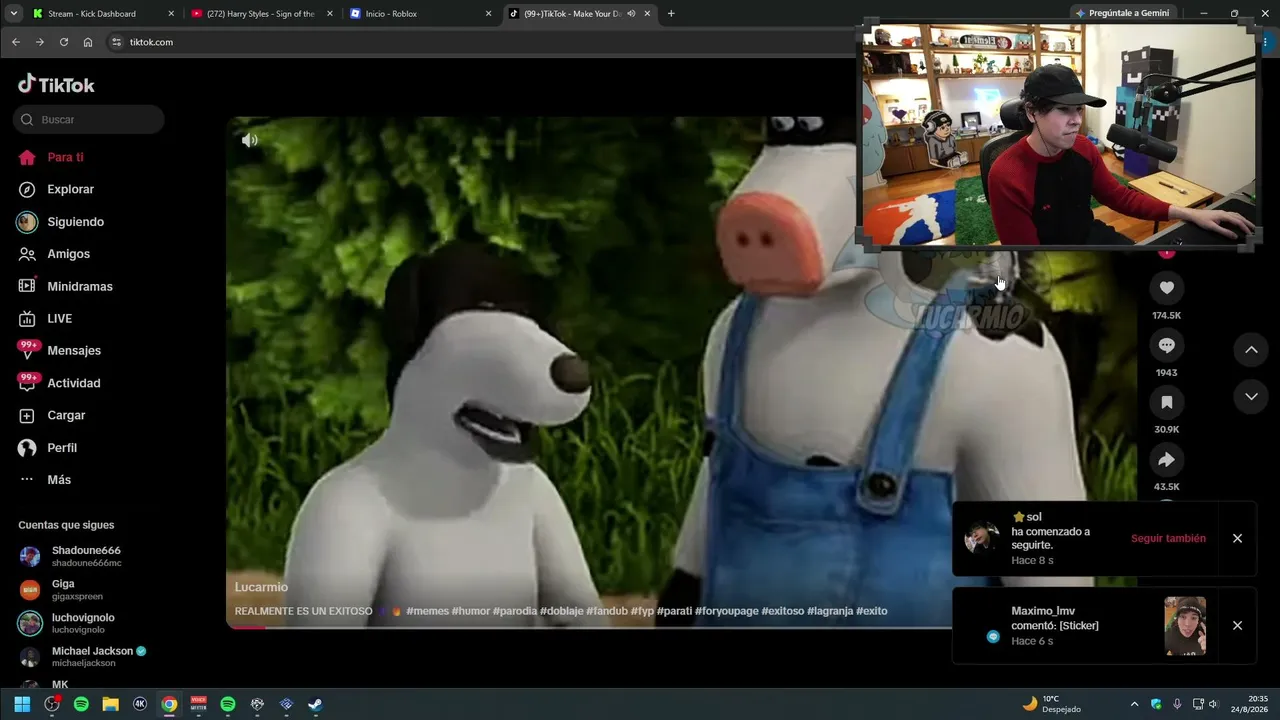This screenshot has width=1280, height=720.
Task: Open the video comments
Action: pos(1166,345)
